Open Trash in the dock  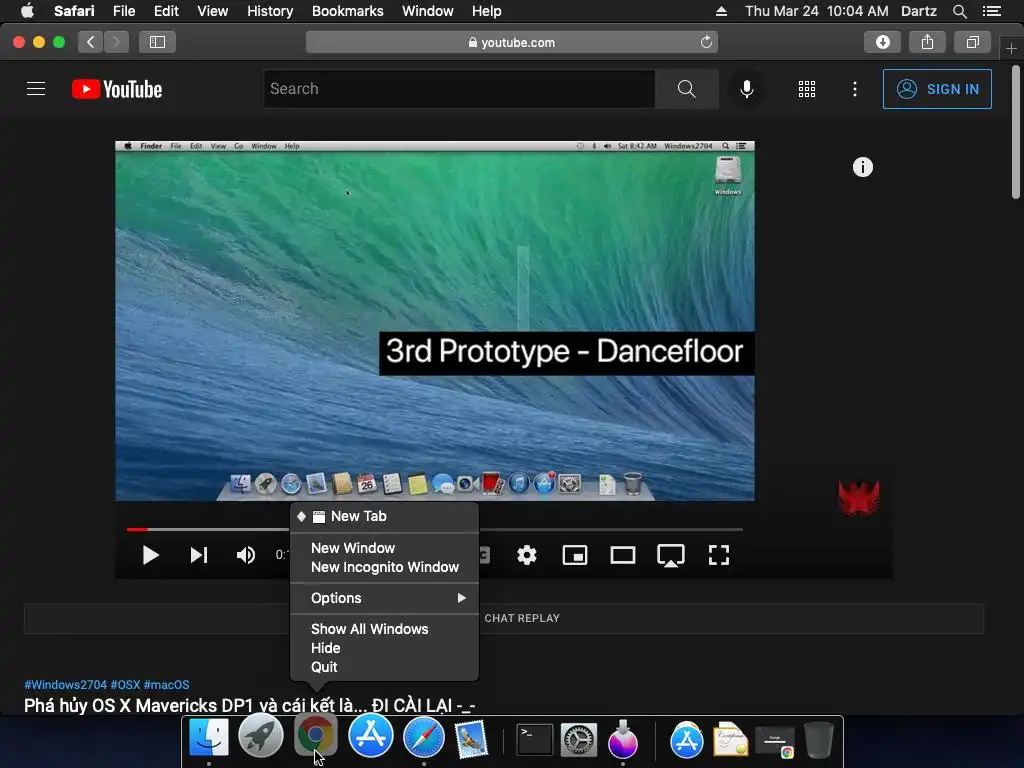pos(818,739)
